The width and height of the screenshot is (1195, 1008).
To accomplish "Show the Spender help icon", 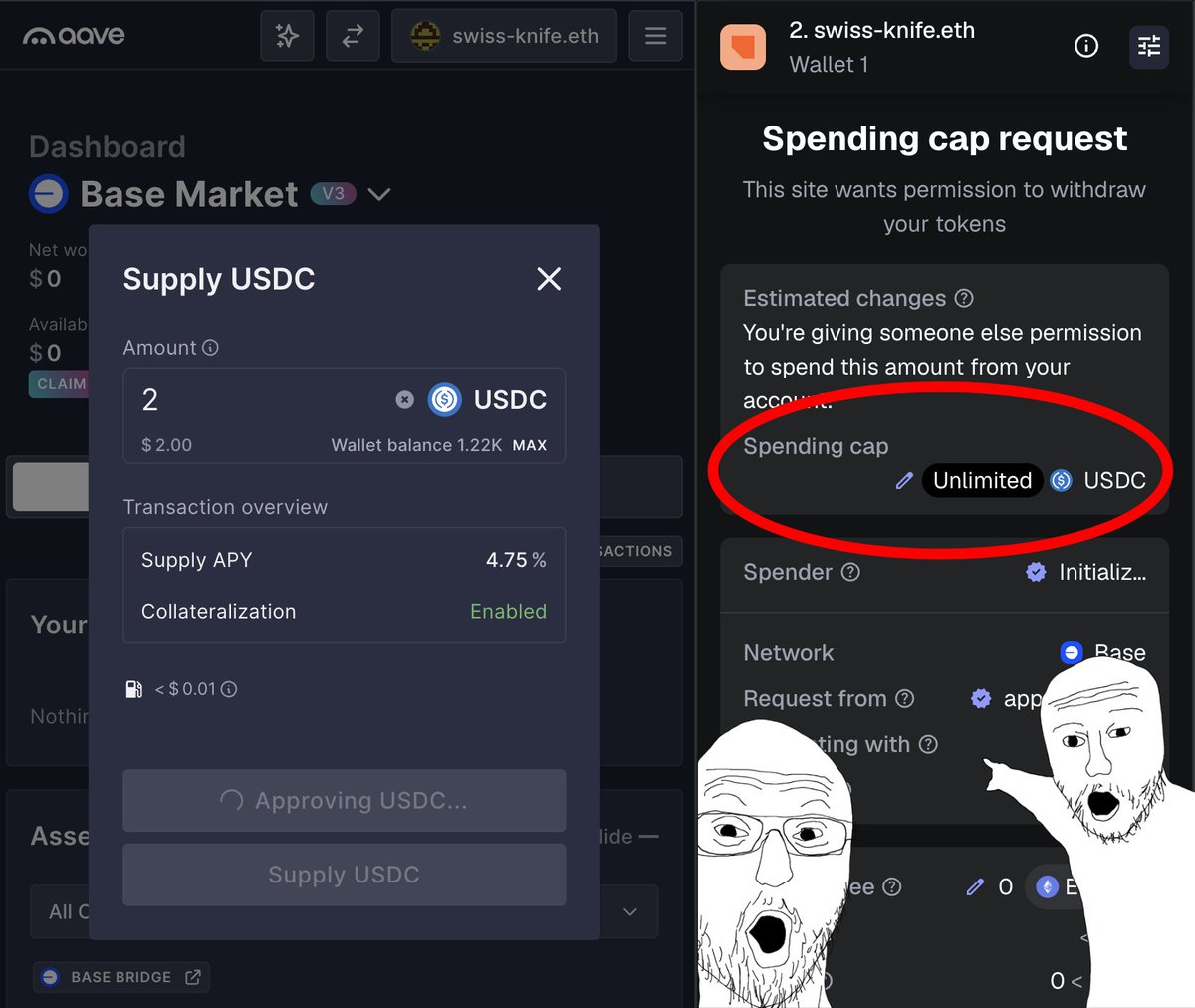I will point(850,572).
